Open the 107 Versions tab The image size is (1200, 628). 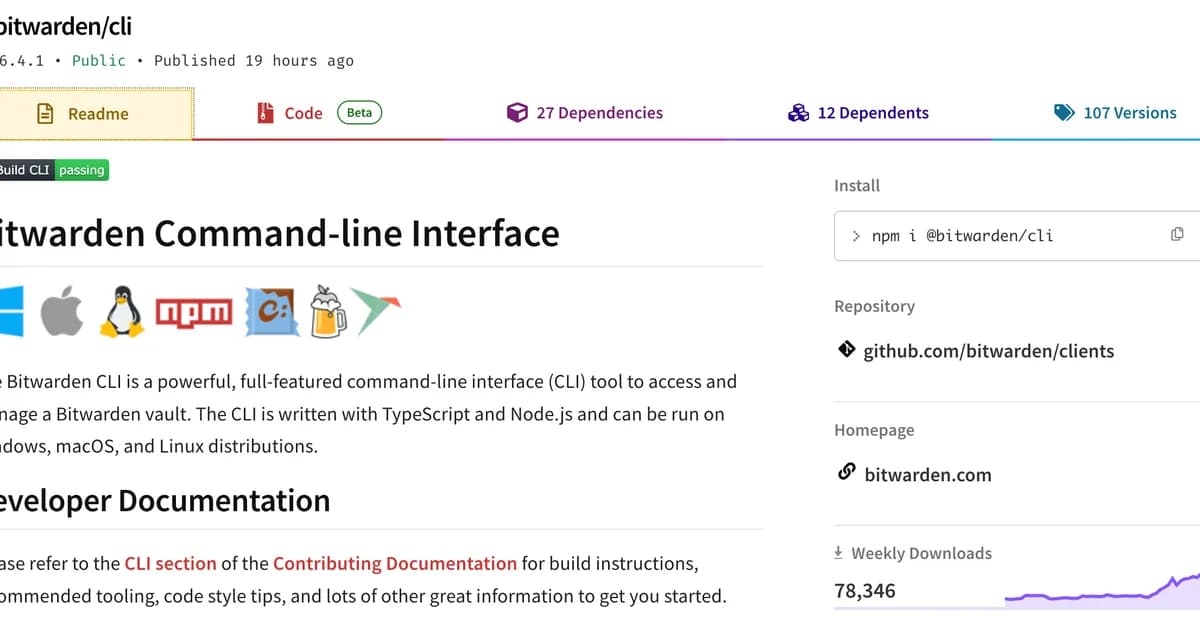point(1115,113)
